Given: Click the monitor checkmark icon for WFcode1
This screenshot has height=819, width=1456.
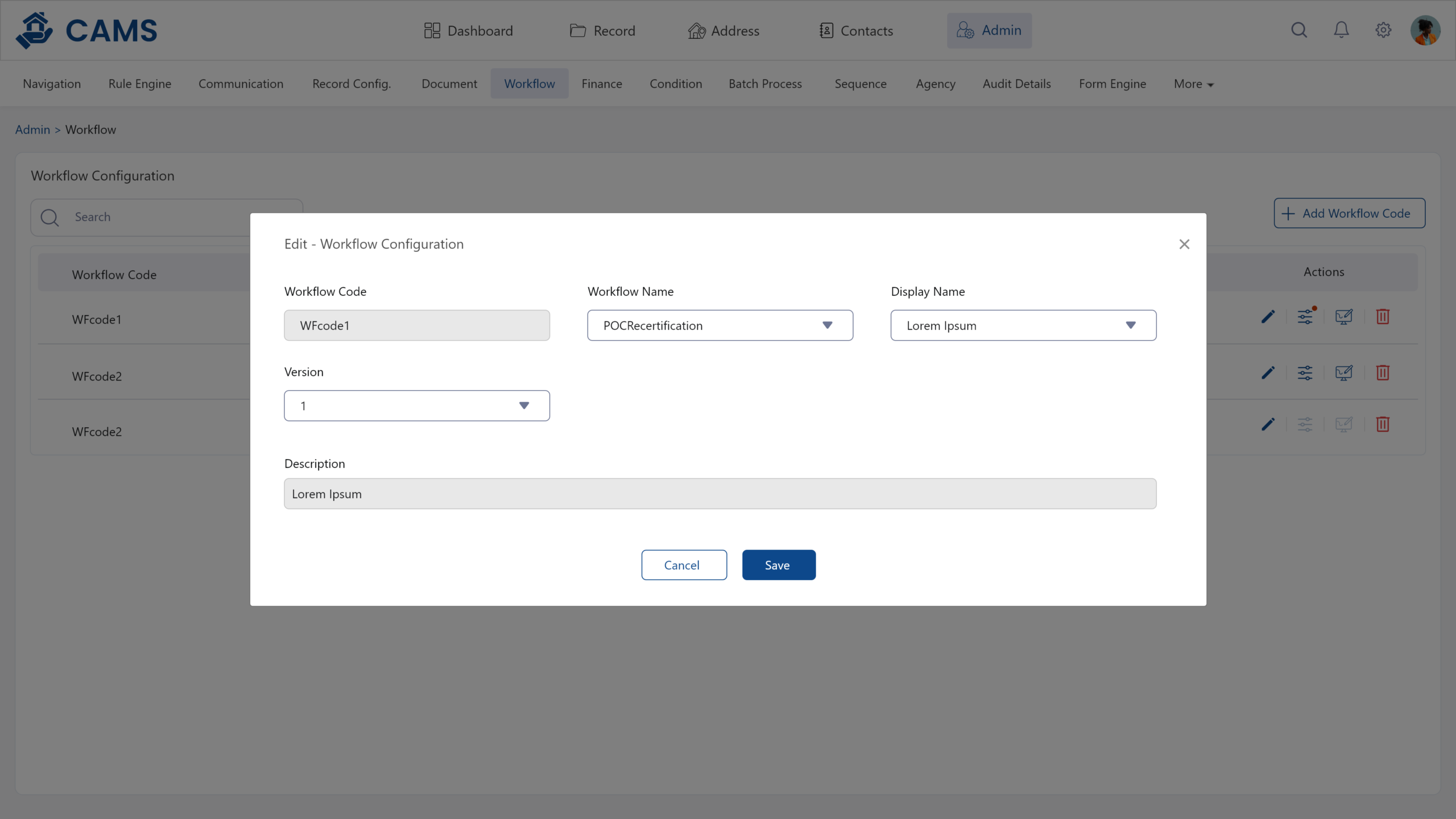Looking at the screenshot, I should coord(1343,317).
